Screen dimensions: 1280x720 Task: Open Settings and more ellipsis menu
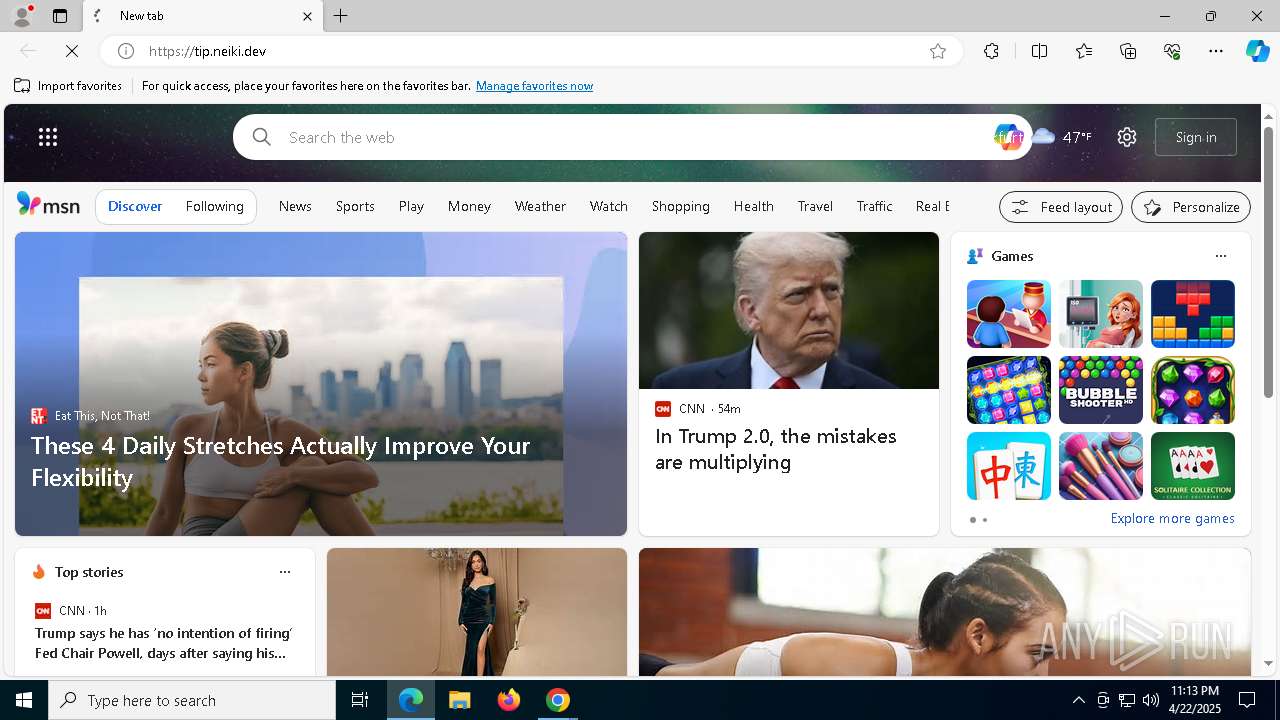(x=1216, y=51)
